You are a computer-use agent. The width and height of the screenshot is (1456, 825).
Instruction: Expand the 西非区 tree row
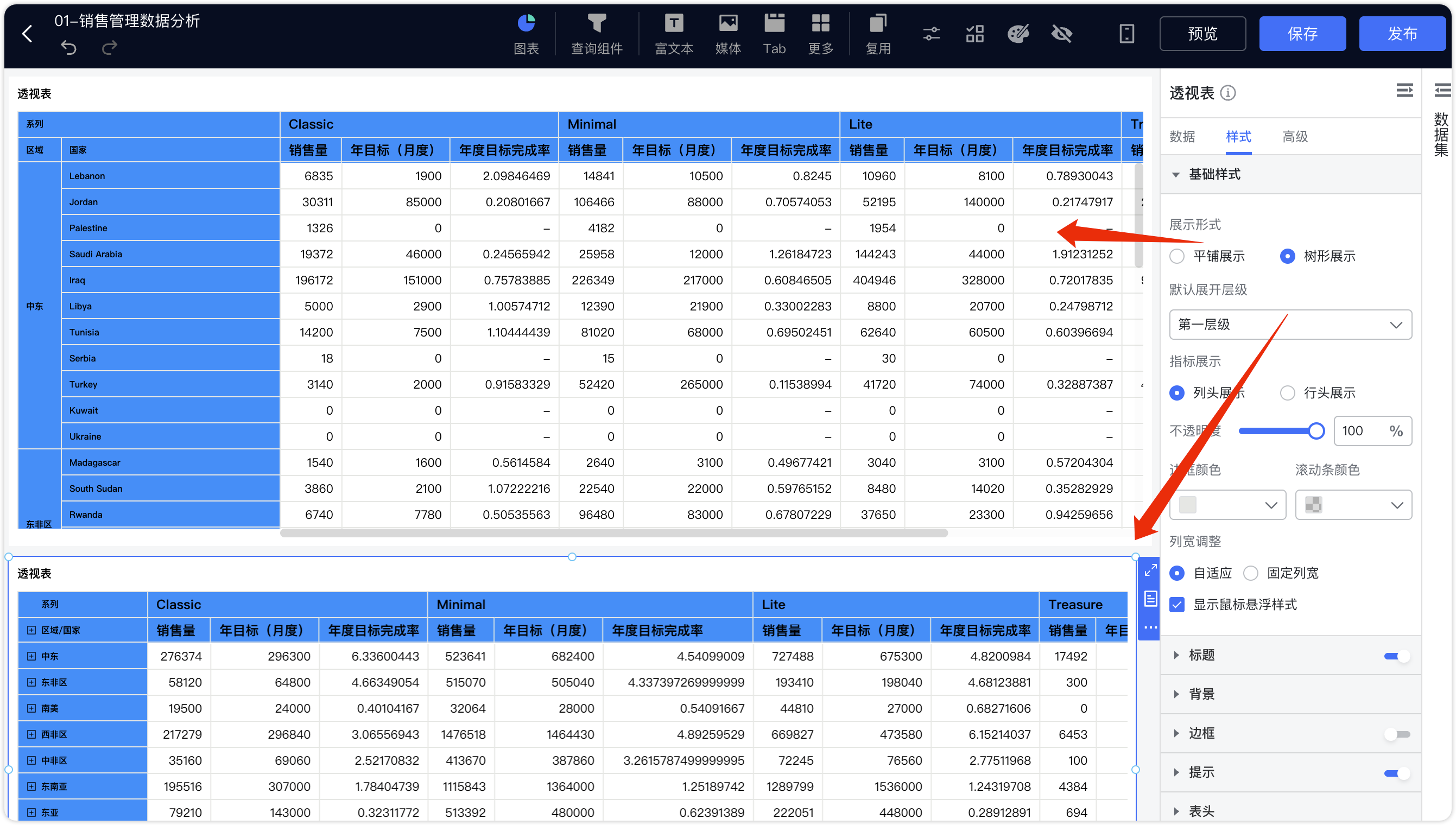31,734
